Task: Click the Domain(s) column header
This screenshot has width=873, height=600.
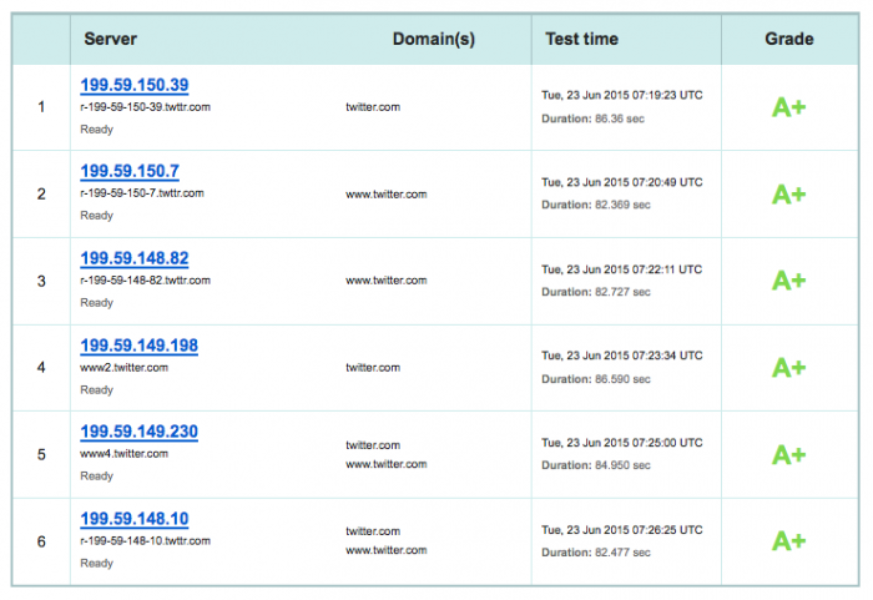Action: pyautogui.click(x=434, y=39)
